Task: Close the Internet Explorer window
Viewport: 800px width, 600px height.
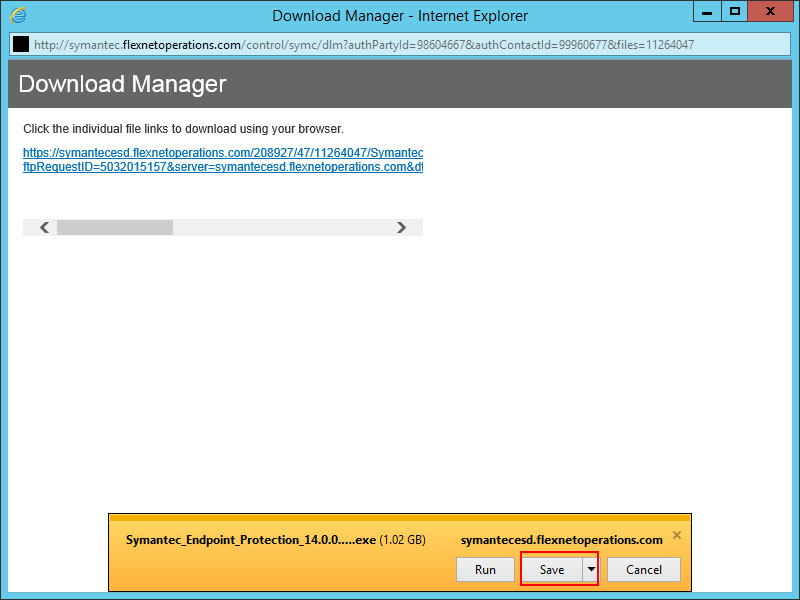Action: click(x=770, y=12)
